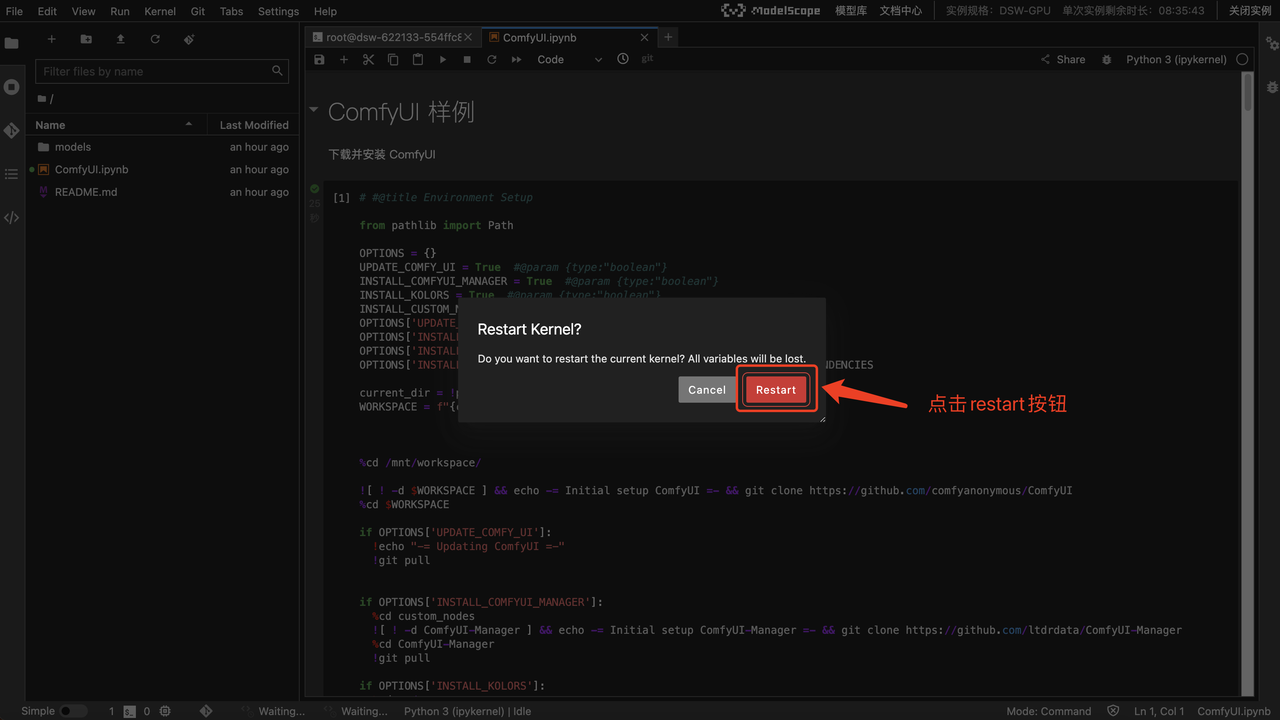This screenshot has width=1280, height=720.
Task: Click the ModelScope logo
Action: tap(770, 11)
